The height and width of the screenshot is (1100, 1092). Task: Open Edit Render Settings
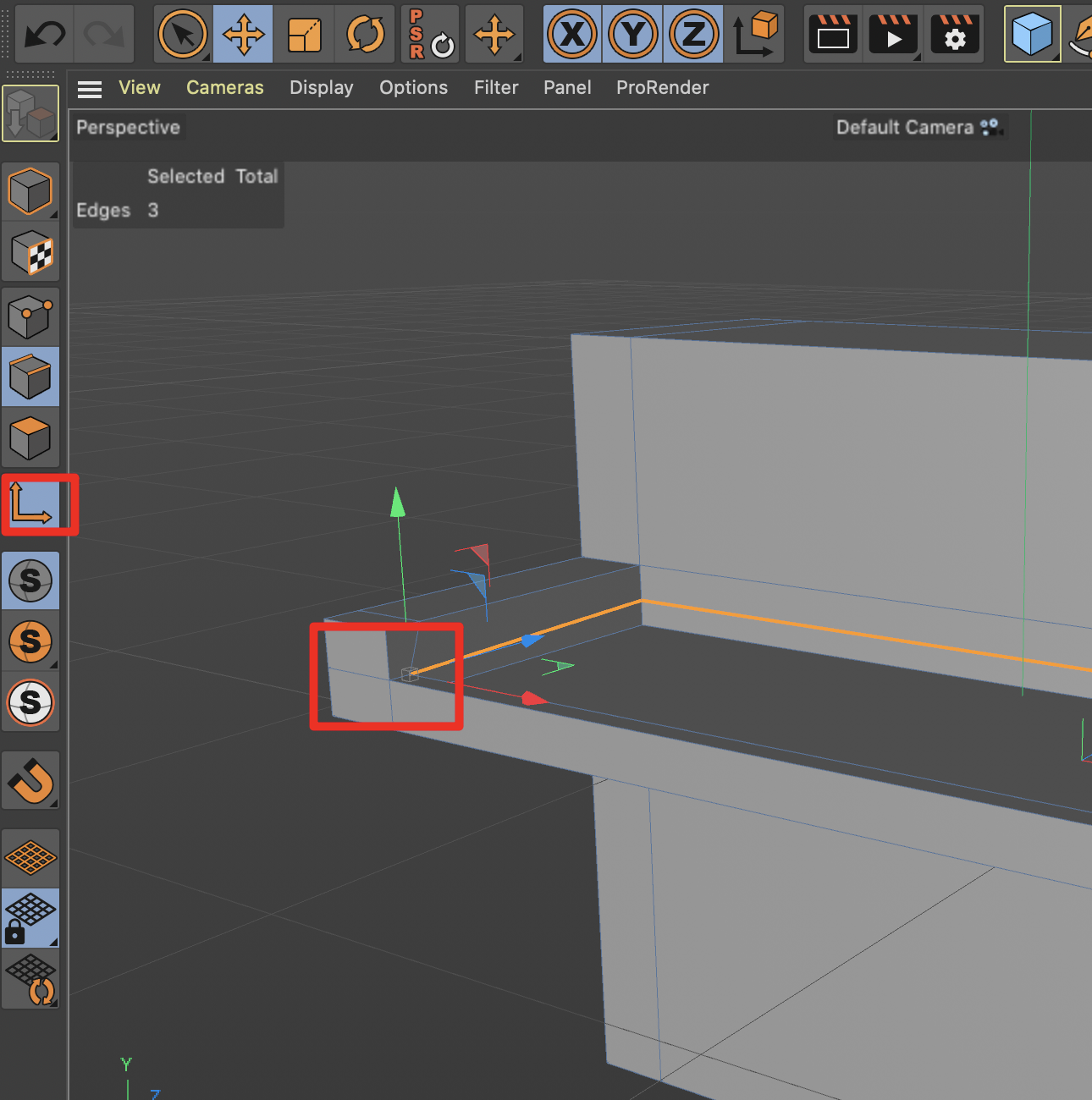pos(954,35)
